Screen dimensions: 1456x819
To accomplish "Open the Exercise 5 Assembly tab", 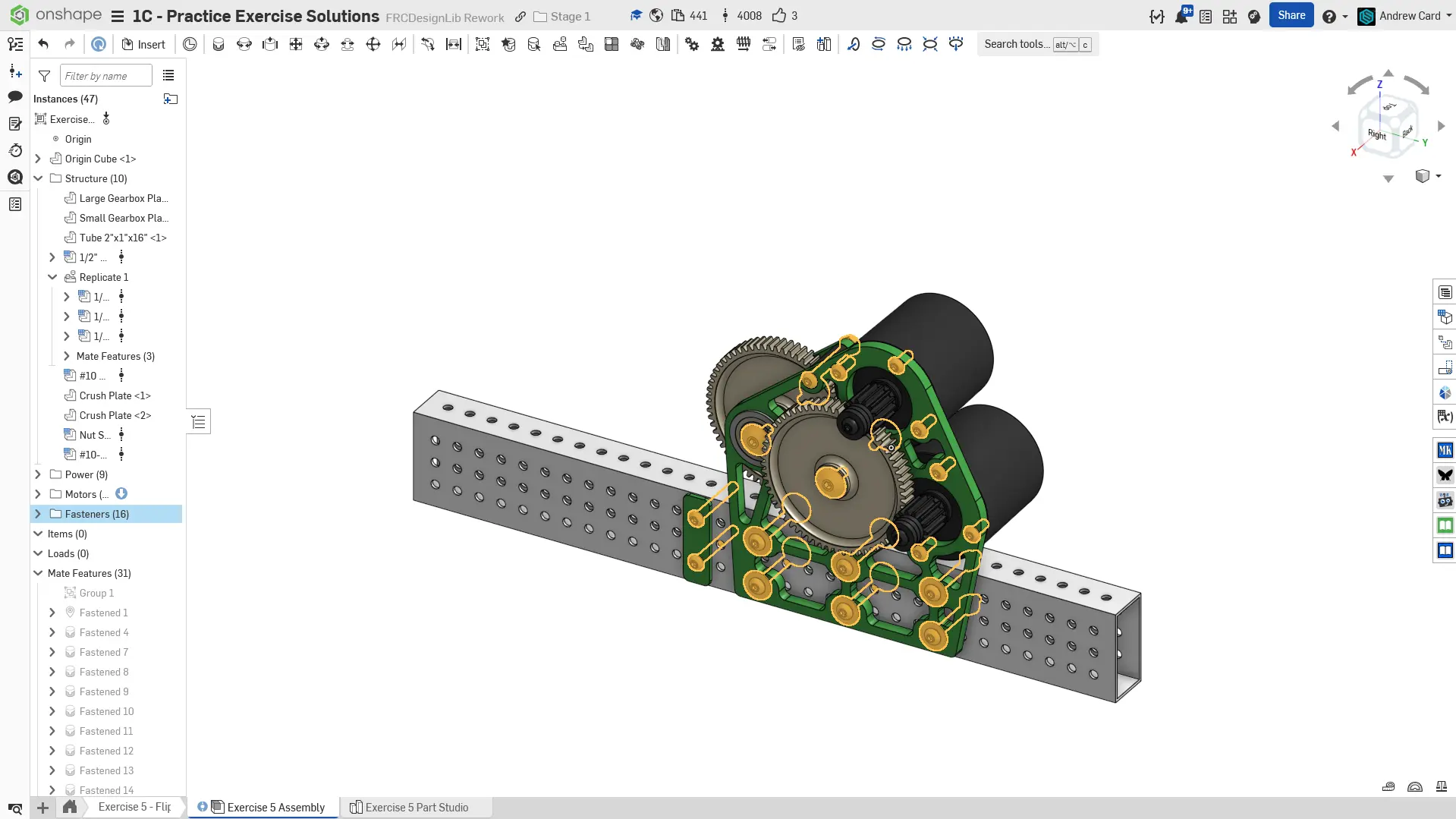I will (275, 807).
